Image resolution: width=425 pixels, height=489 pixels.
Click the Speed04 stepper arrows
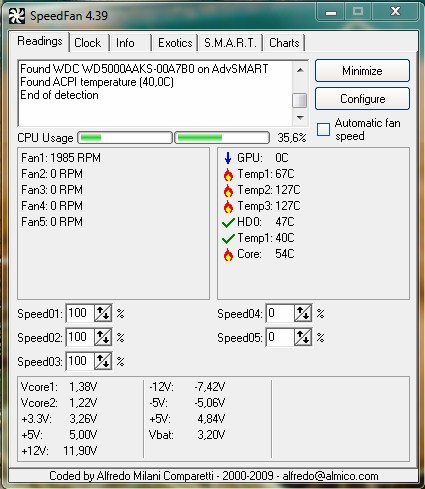(x=303, y=313)
